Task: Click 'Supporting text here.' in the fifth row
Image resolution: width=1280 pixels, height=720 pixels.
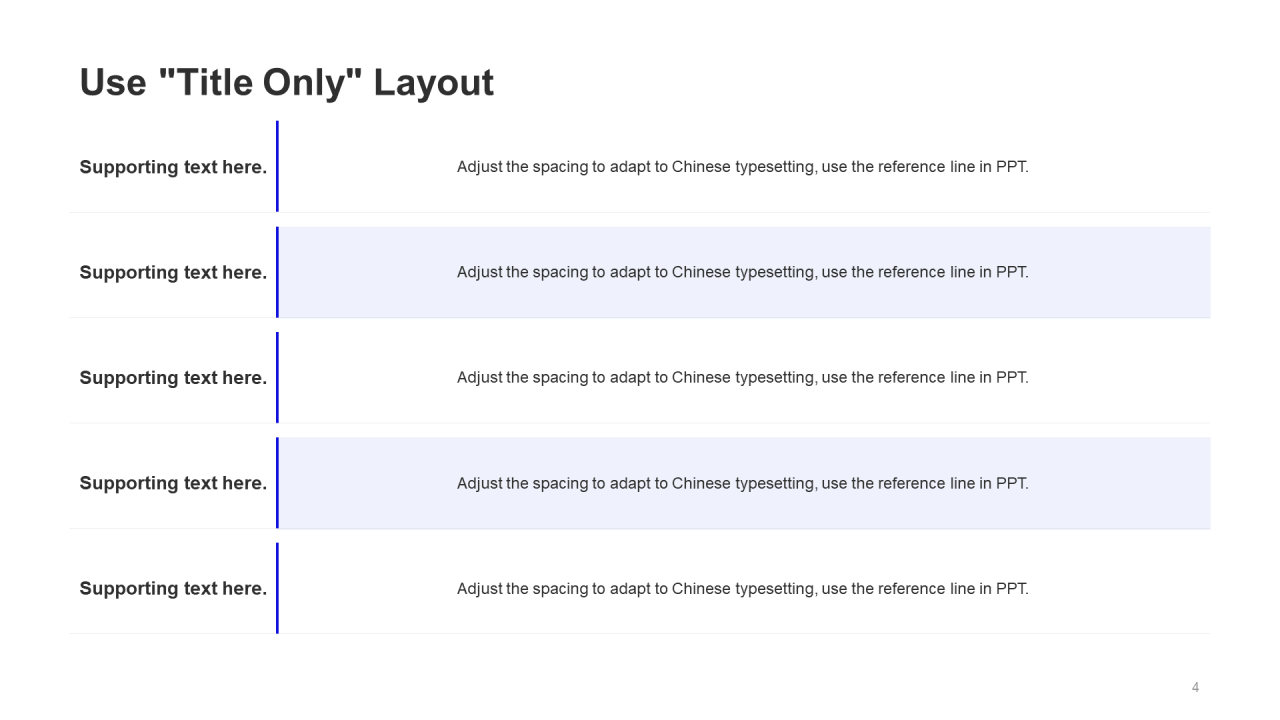Action: click(x=173, y=588)
